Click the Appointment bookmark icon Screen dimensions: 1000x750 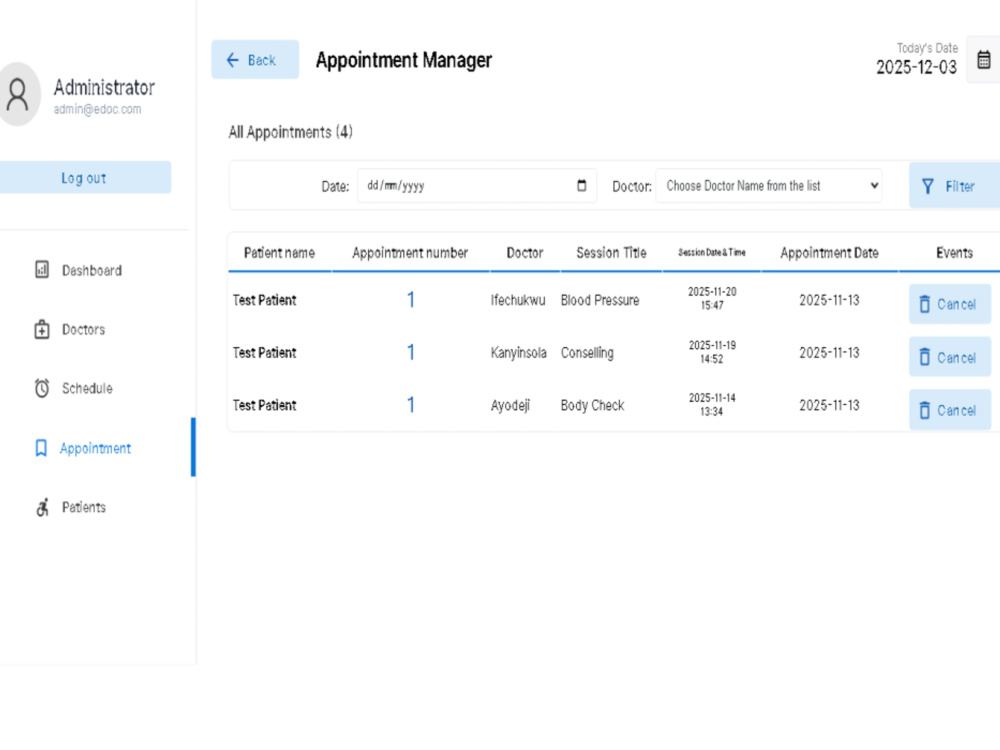tap(41, 448)
